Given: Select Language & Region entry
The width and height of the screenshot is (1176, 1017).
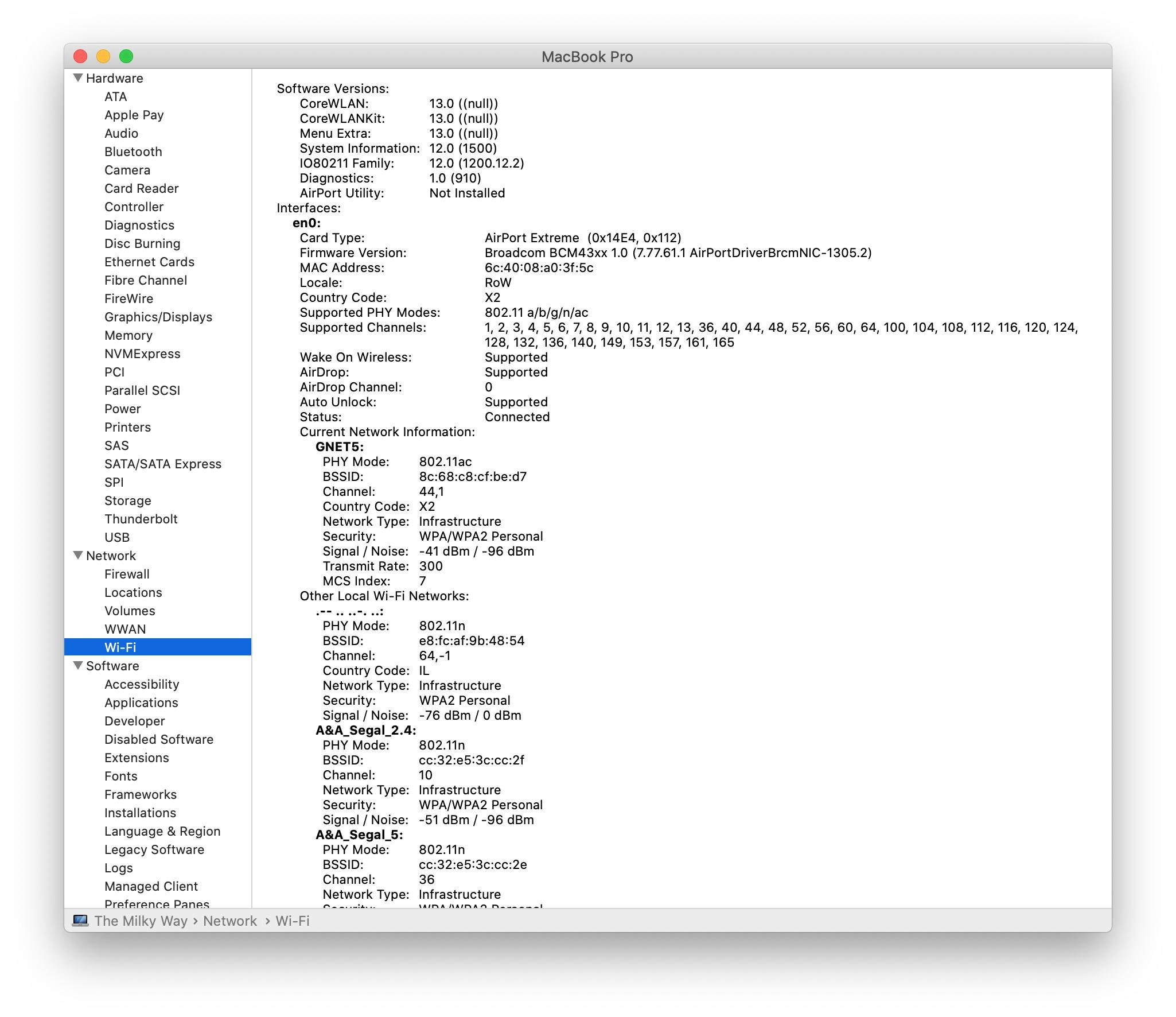Looking at the screenshot, I should (162, 831).
